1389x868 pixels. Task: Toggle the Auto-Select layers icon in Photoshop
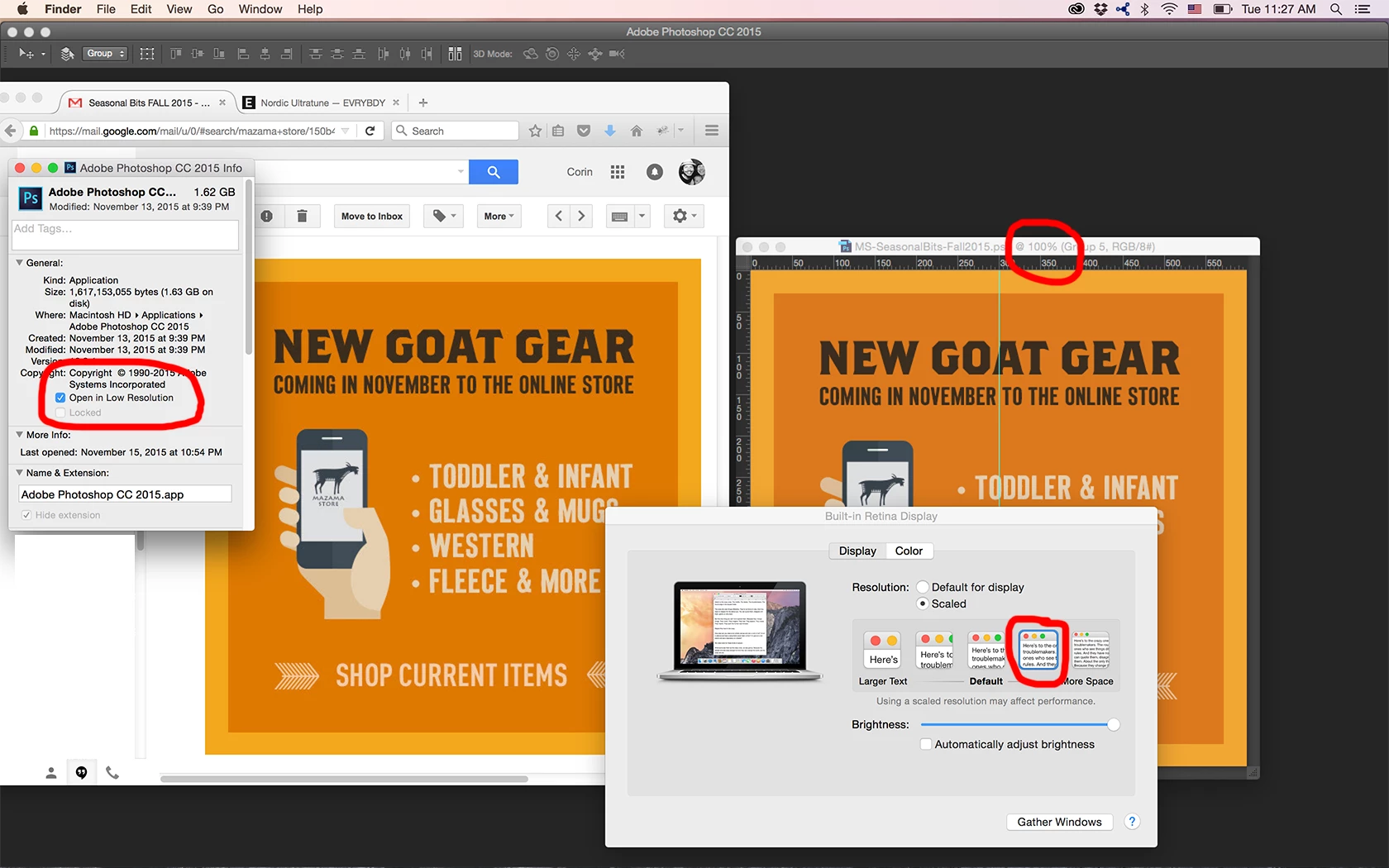pos(68,54)
